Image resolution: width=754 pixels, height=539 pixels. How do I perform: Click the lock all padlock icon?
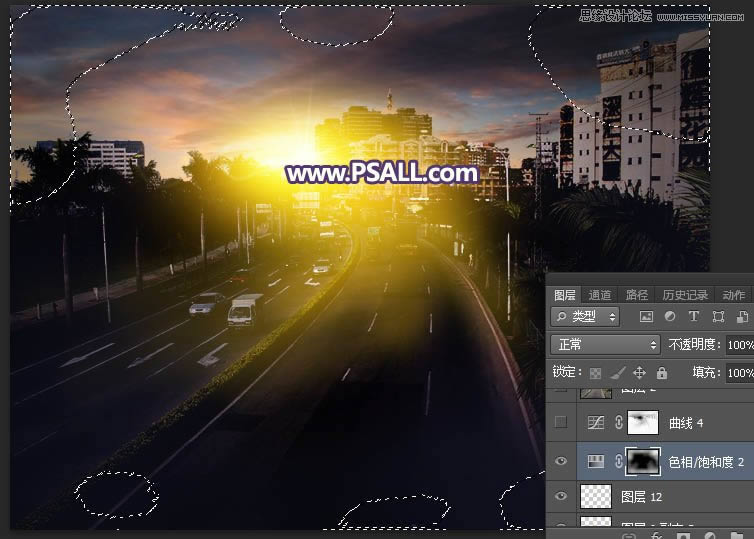(x=661, y=373)
